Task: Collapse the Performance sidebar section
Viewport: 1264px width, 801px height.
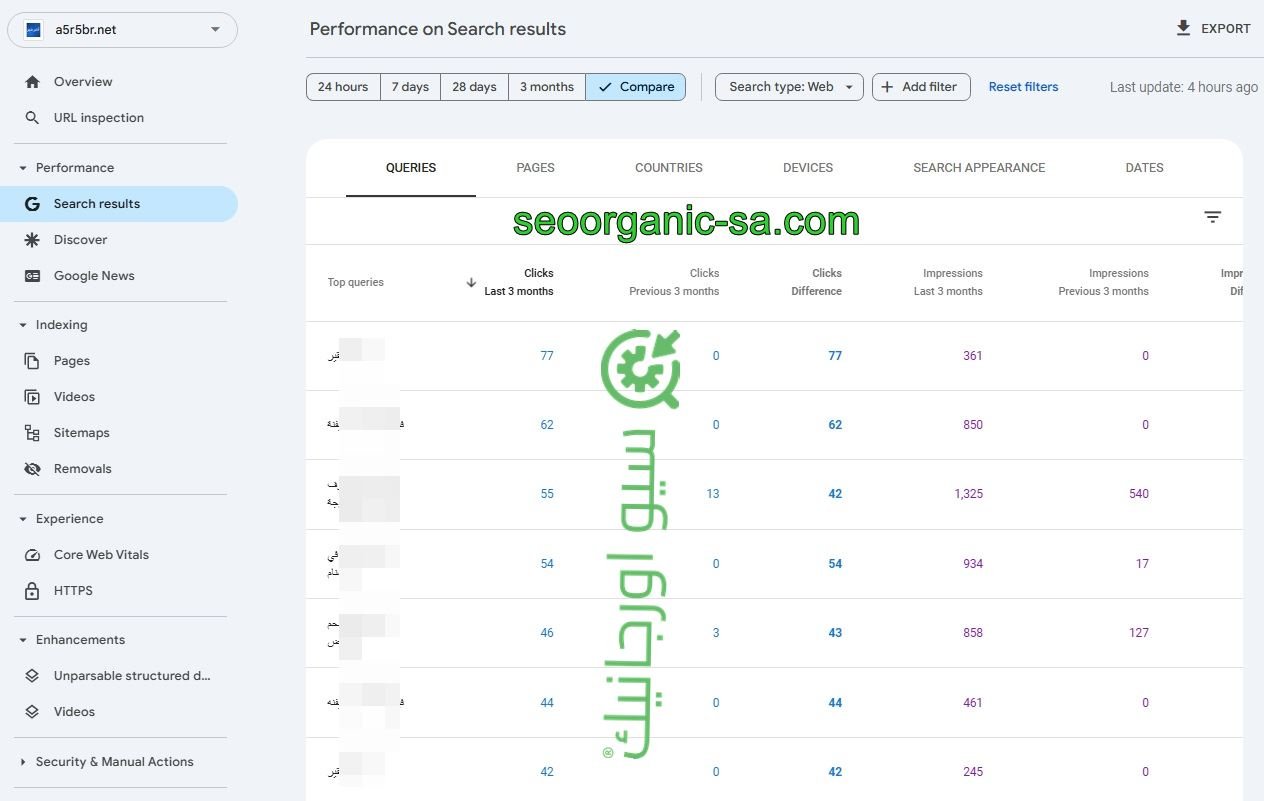Action: point(23,168)
